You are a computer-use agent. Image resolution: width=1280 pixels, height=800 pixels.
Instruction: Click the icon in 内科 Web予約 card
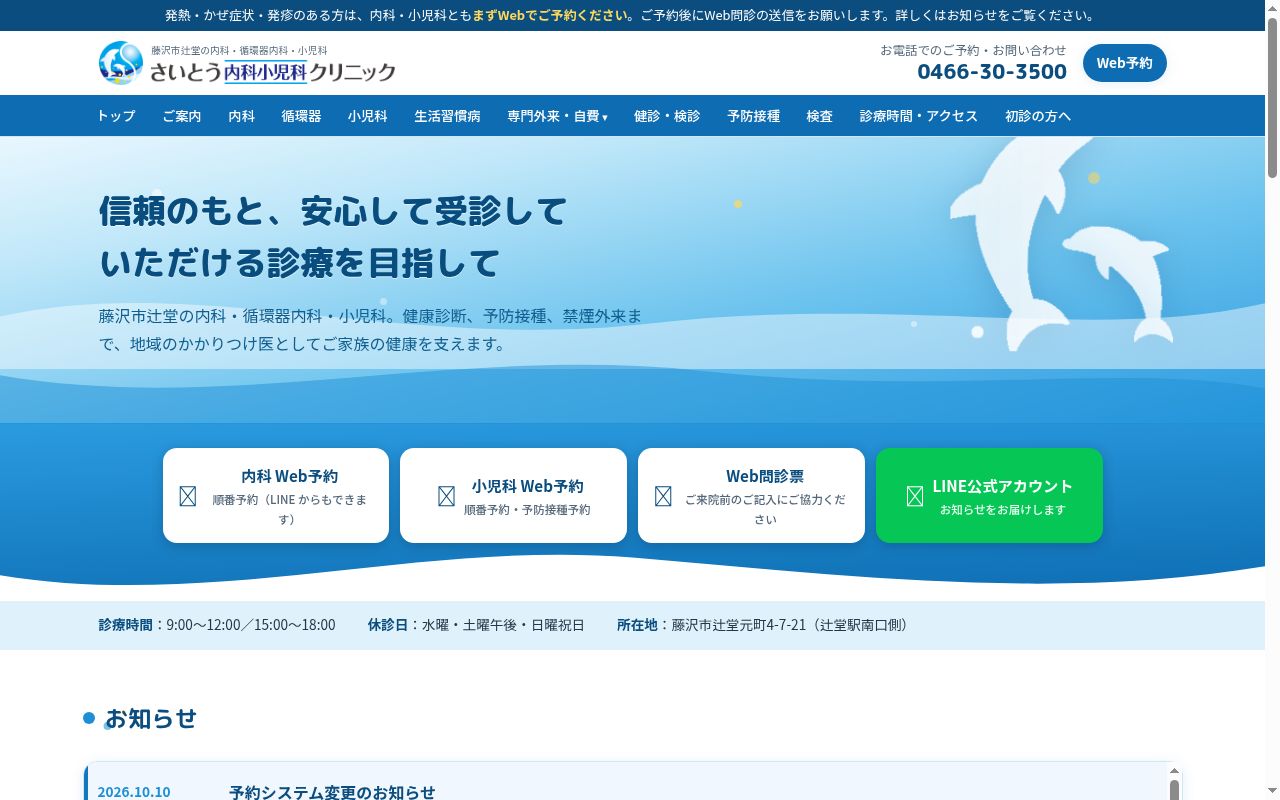pyautogui.click(x=188, y=496)
